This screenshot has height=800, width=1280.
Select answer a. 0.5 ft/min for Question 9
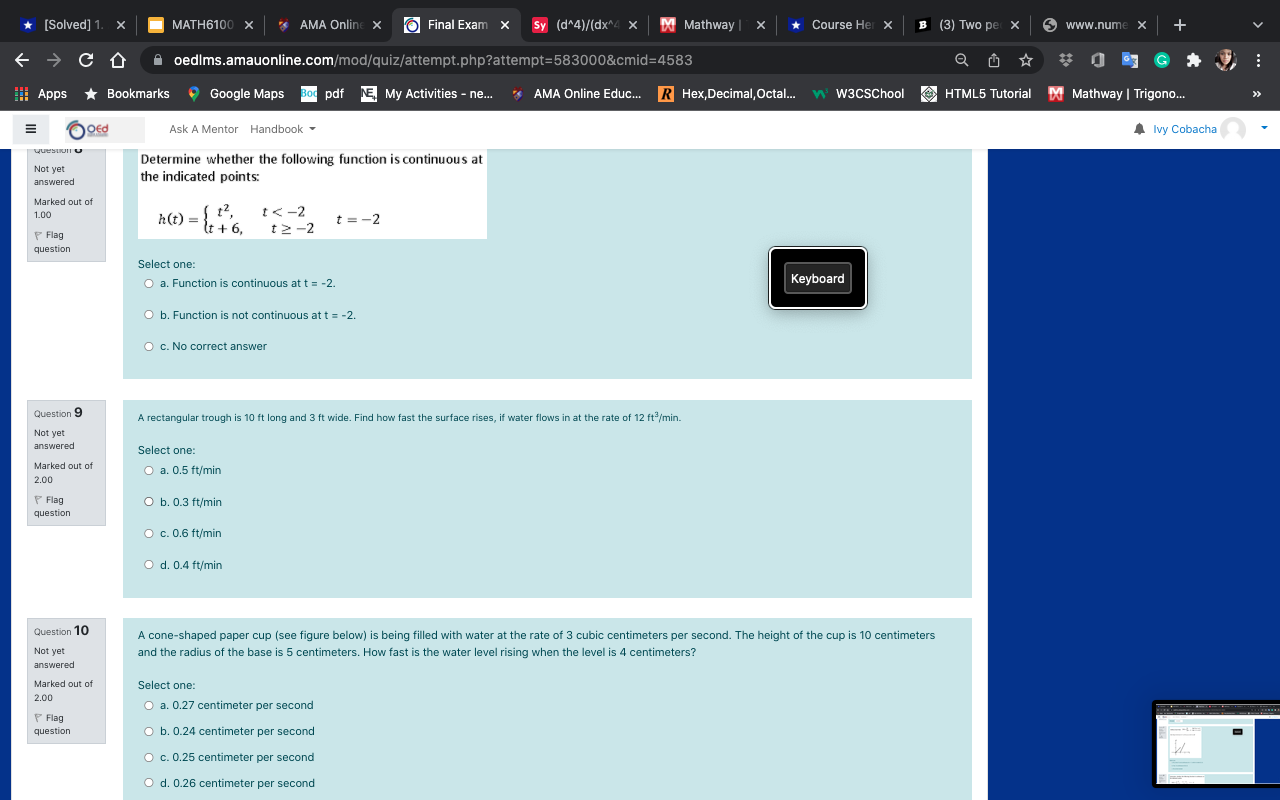point(148,470)
